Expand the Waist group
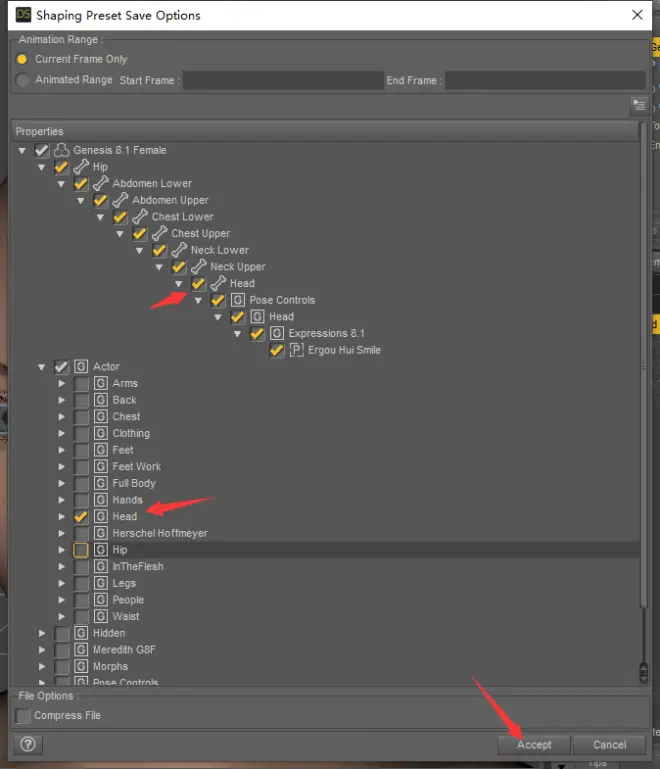Image resolution: width=660 pixels, height=769 pixels. click(61, 616)
